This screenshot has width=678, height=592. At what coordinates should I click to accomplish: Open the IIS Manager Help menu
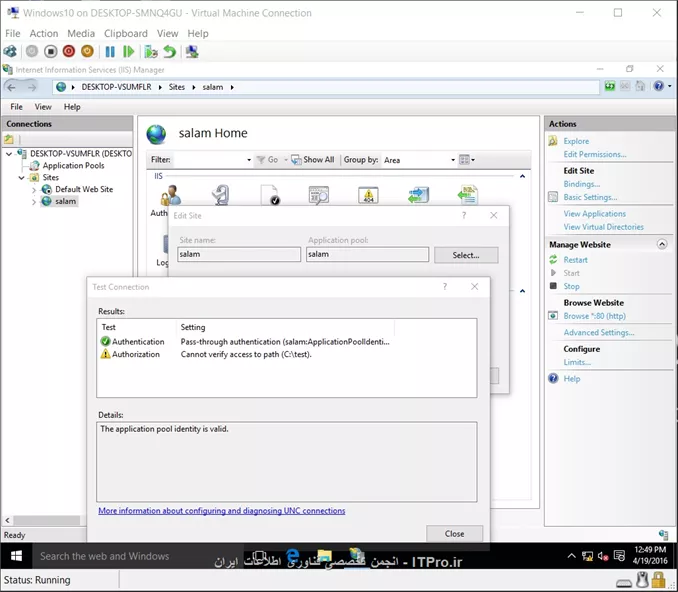(72, 107)
